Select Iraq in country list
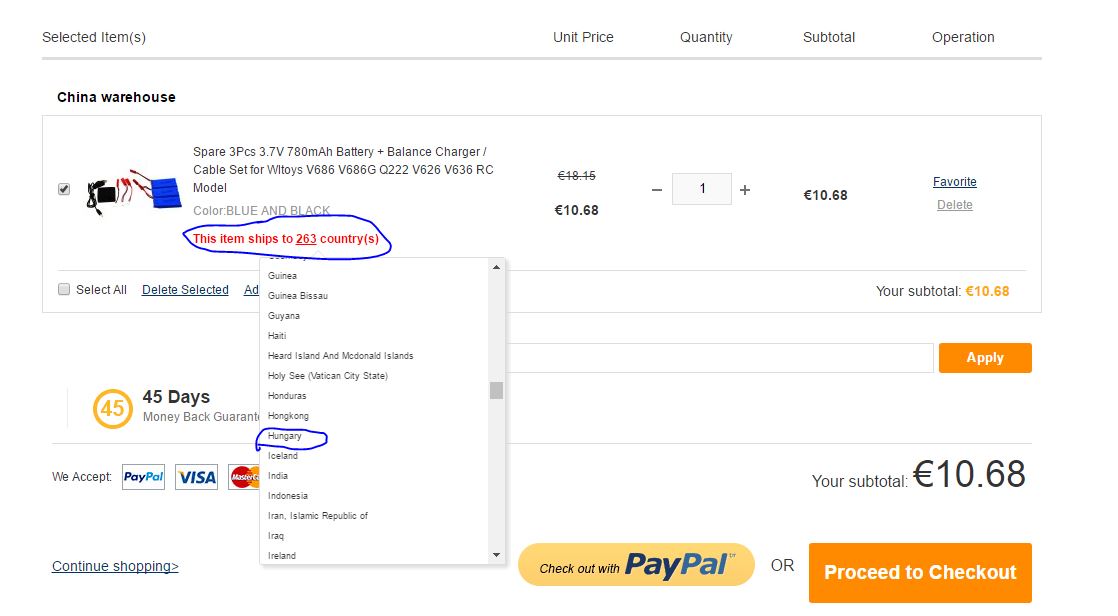This screenshot has width=1118, height=616. coord(275,535)
